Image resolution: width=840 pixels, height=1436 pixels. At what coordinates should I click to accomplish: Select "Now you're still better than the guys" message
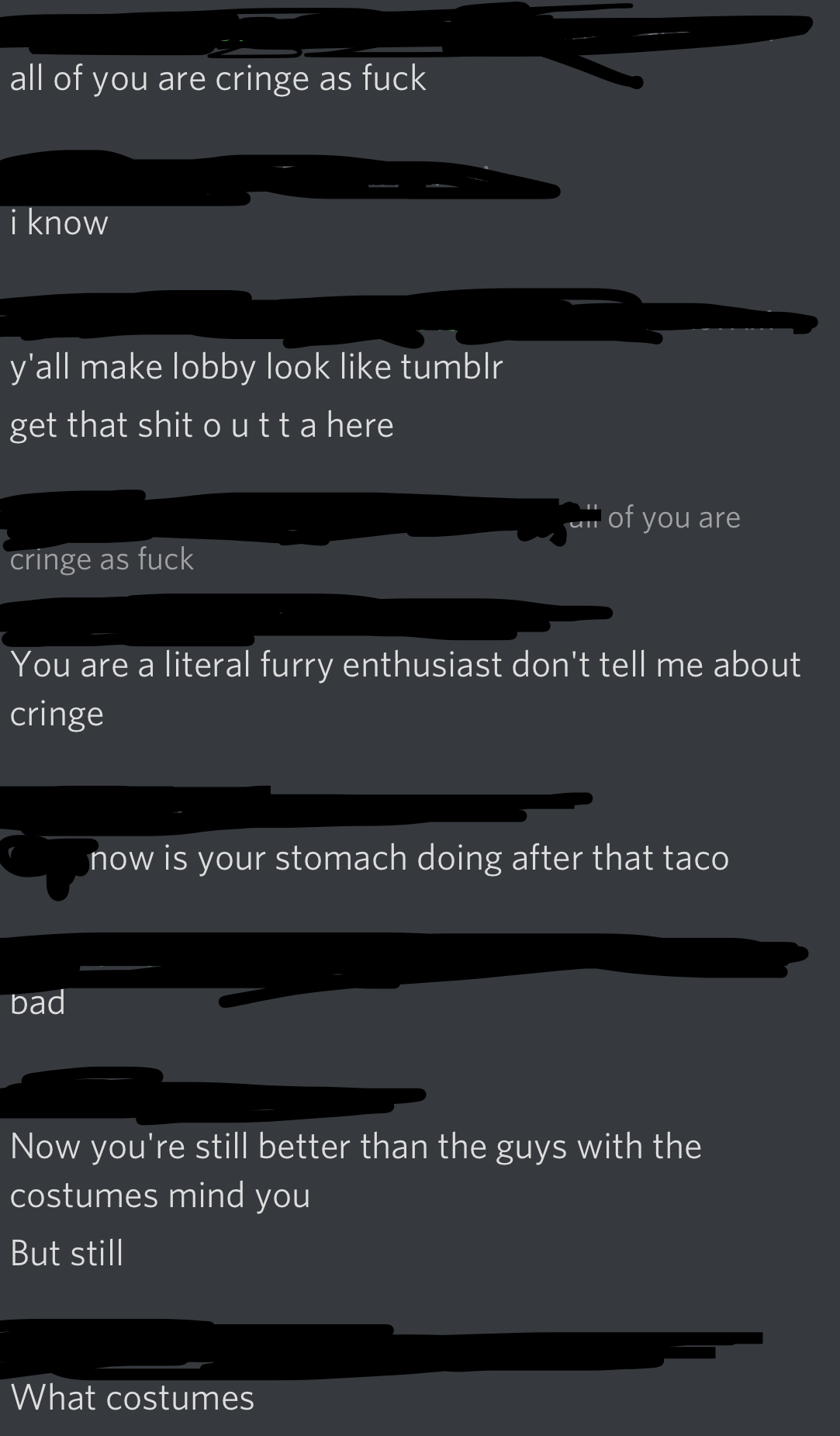(x=356, y=1171)
